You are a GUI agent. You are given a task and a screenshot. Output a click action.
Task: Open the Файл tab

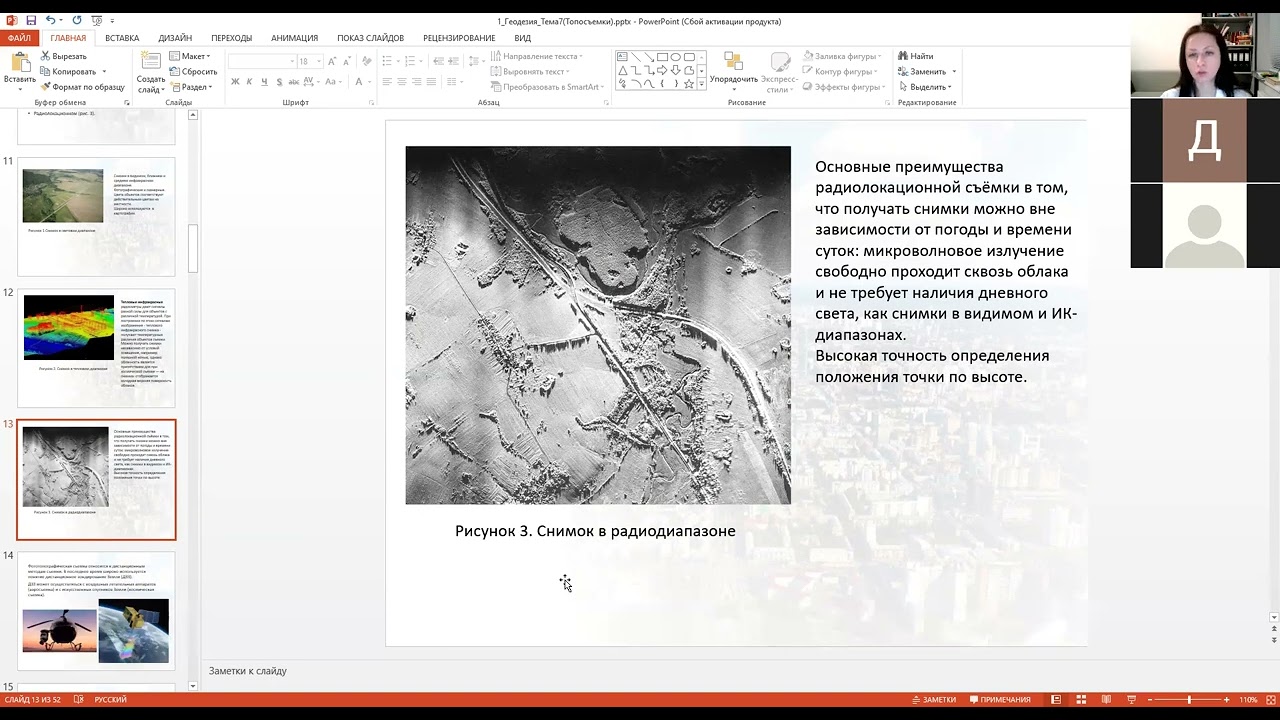19,38
